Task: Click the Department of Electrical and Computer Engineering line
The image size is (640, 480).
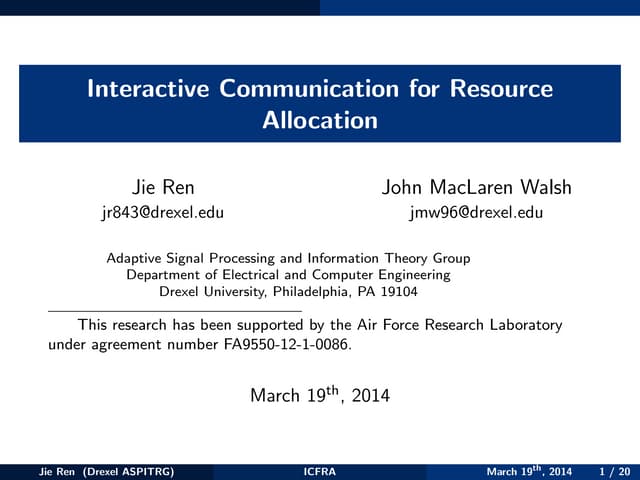Action: pos(288,275)
